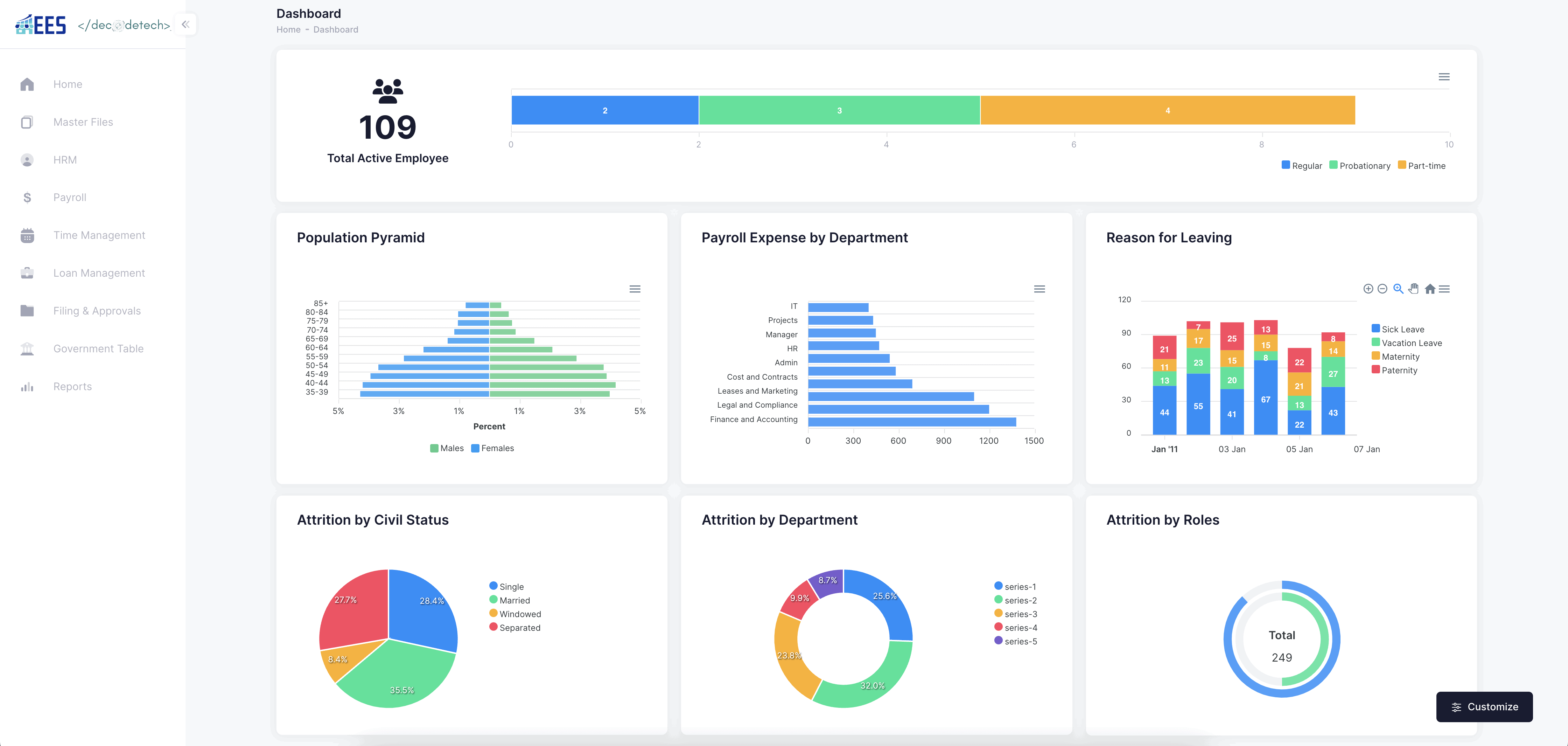Open the HRM section from the sidebar
Viewport: 1568px width, 746px height.
tap(64, 160)
